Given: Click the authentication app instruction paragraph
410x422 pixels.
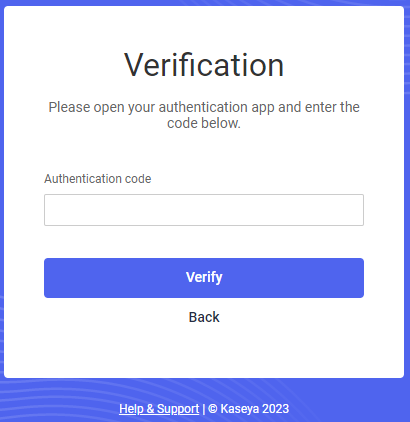Looking at the screenshot, I should [204, 115].
